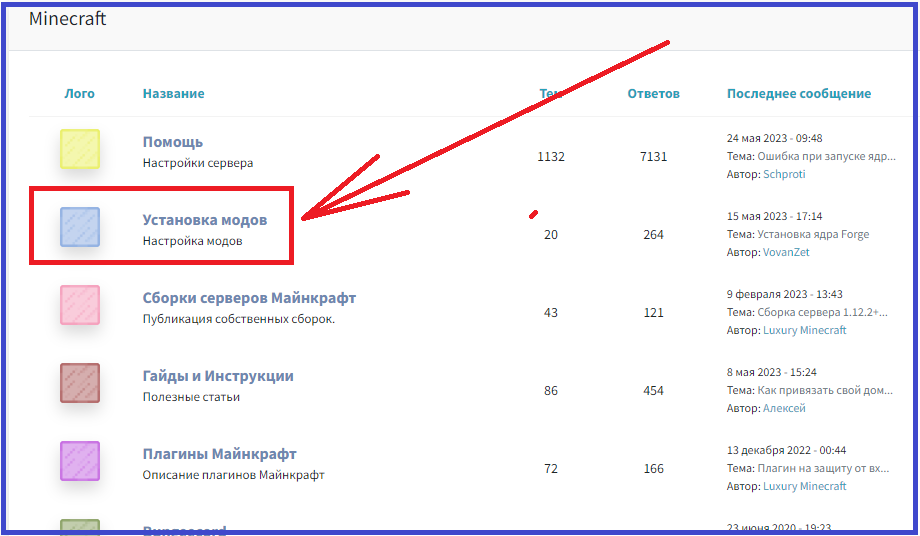Viewport: 920px width, 536px height.
Task: Click the topic count 72
Action: (x=551, y=469)
